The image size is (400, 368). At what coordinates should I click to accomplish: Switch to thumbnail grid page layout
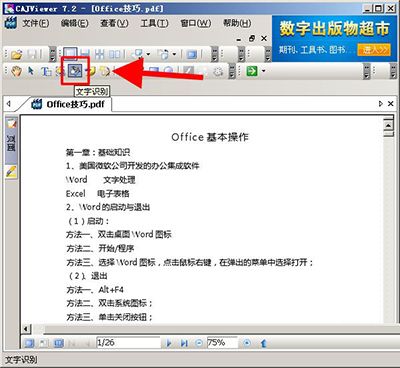(99, 54)
